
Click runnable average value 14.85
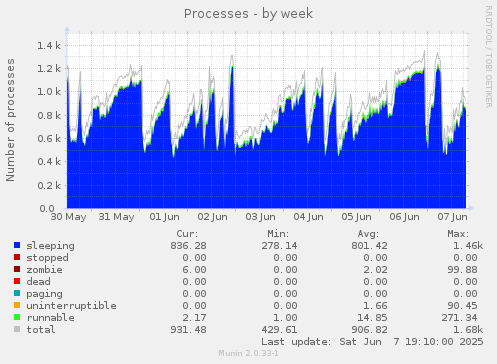pos(373,318)
